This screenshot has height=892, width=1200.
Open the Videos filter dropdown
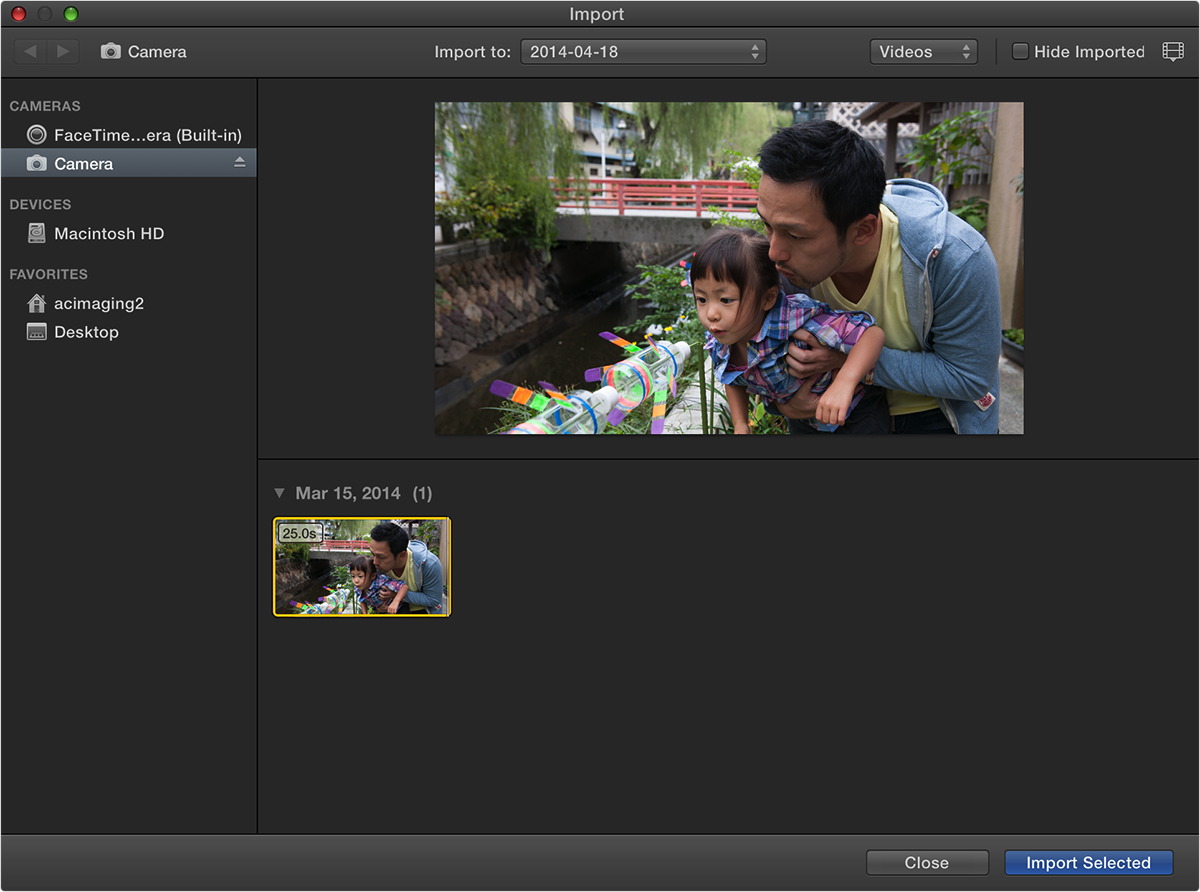click(x=923, y=52)
